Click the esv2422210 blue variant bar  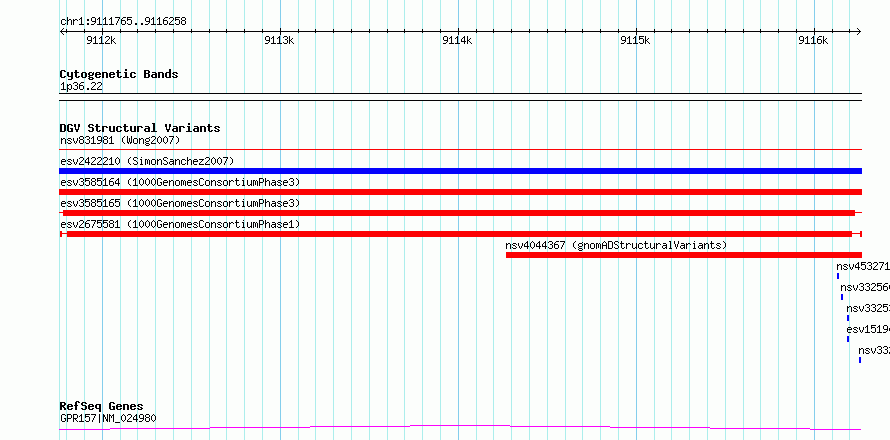[460, 171]
